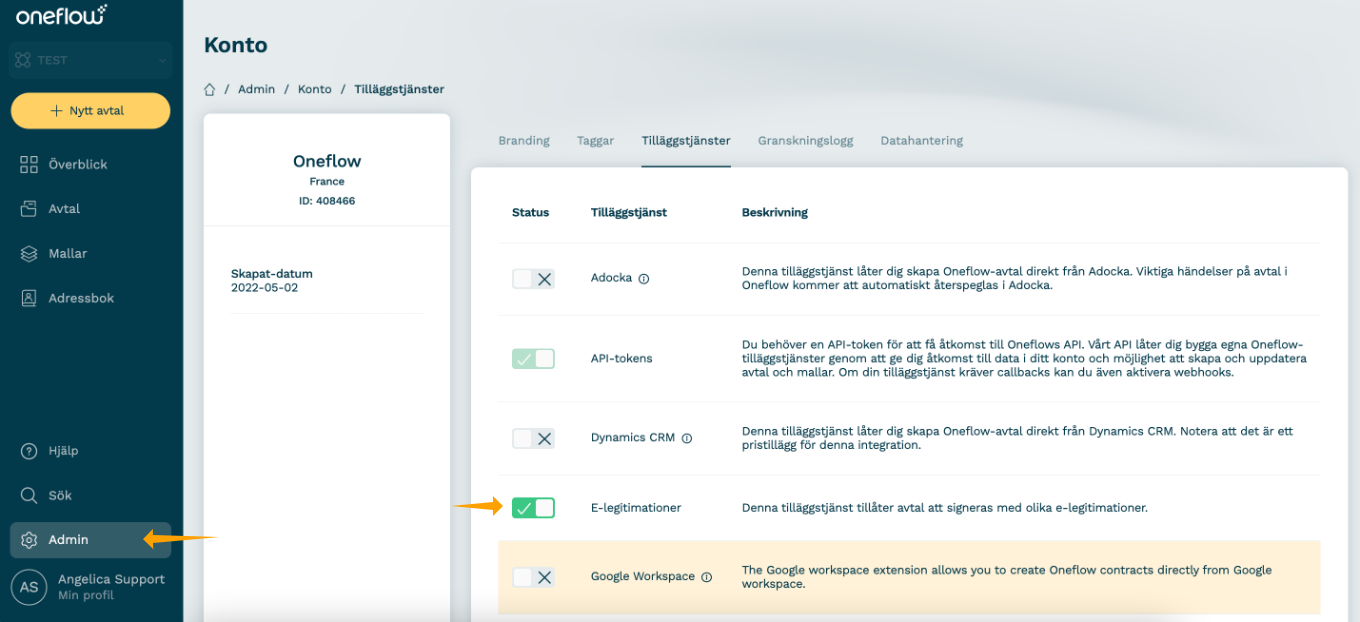Viewport: 1360px width, 622px height.
Task: Disable the E-legitimationer toggle
Action: (x=533, y=508)
